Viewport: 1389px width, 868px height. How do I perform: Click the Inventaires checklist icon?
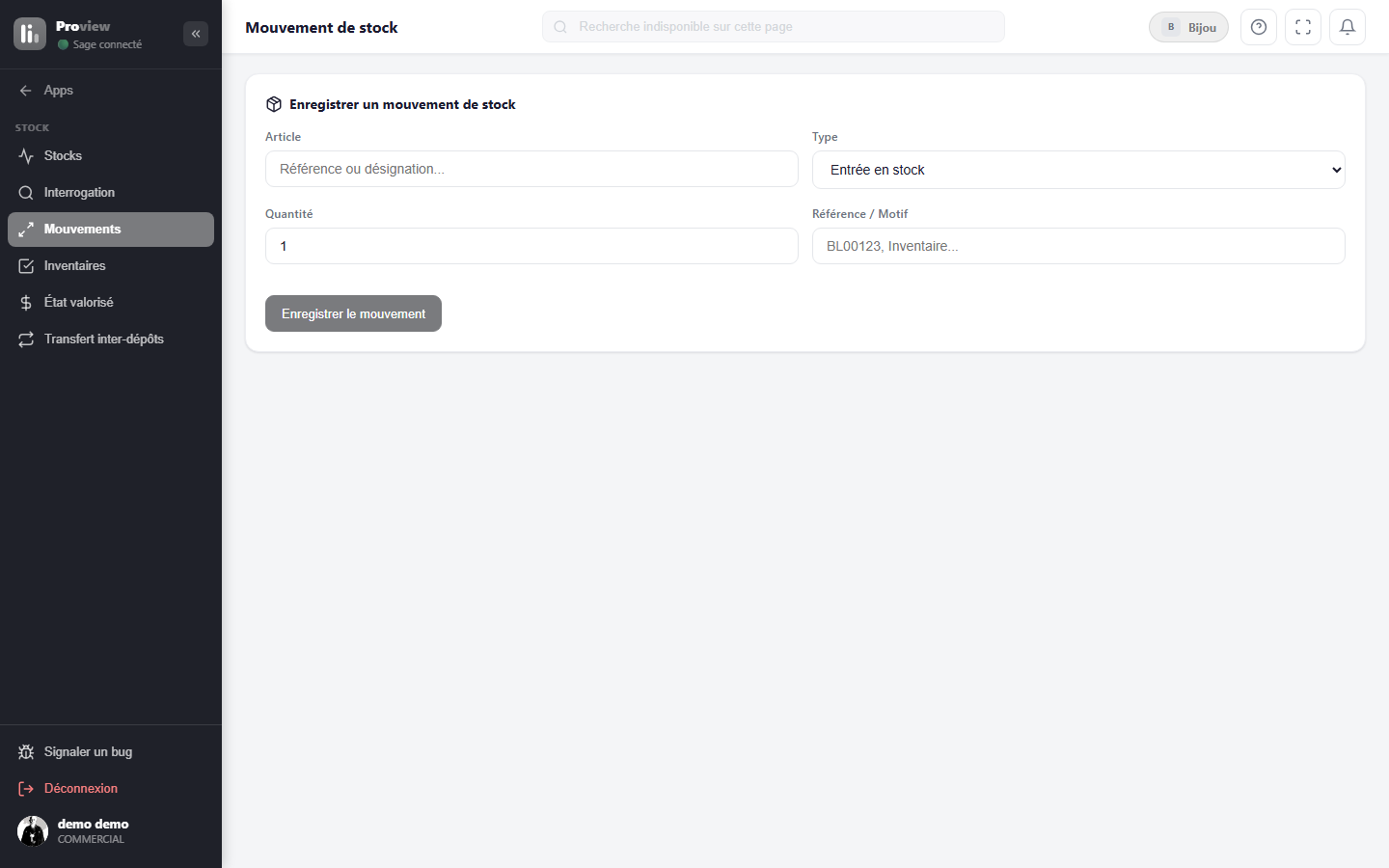point(26,266)
